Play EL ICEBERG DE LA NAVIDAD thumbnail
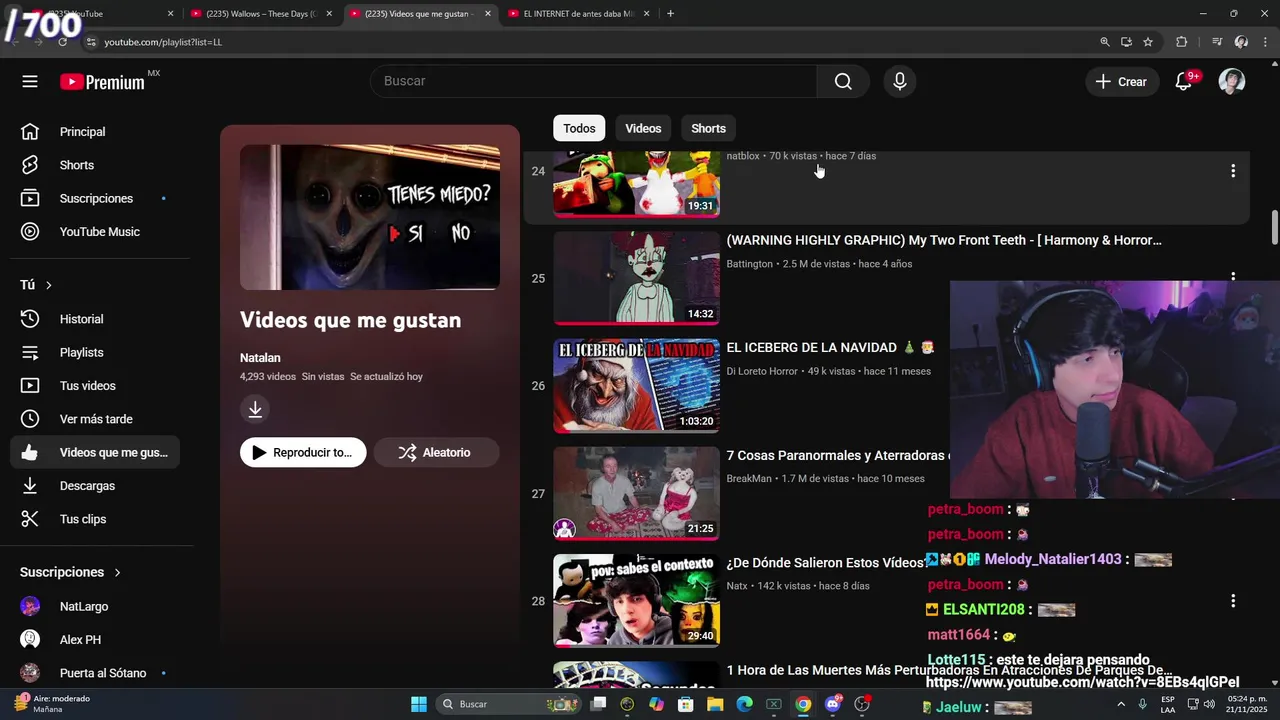This screenshot has height=720, width=1280. pyautogui.click(x=636, y=386)
